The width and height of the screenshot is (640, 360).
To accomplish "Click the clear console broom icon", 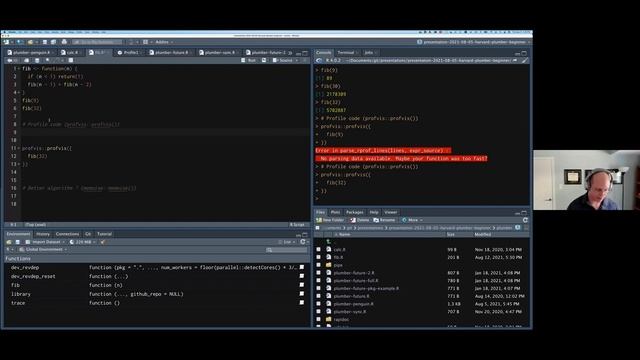I will (x=525, y=60).
